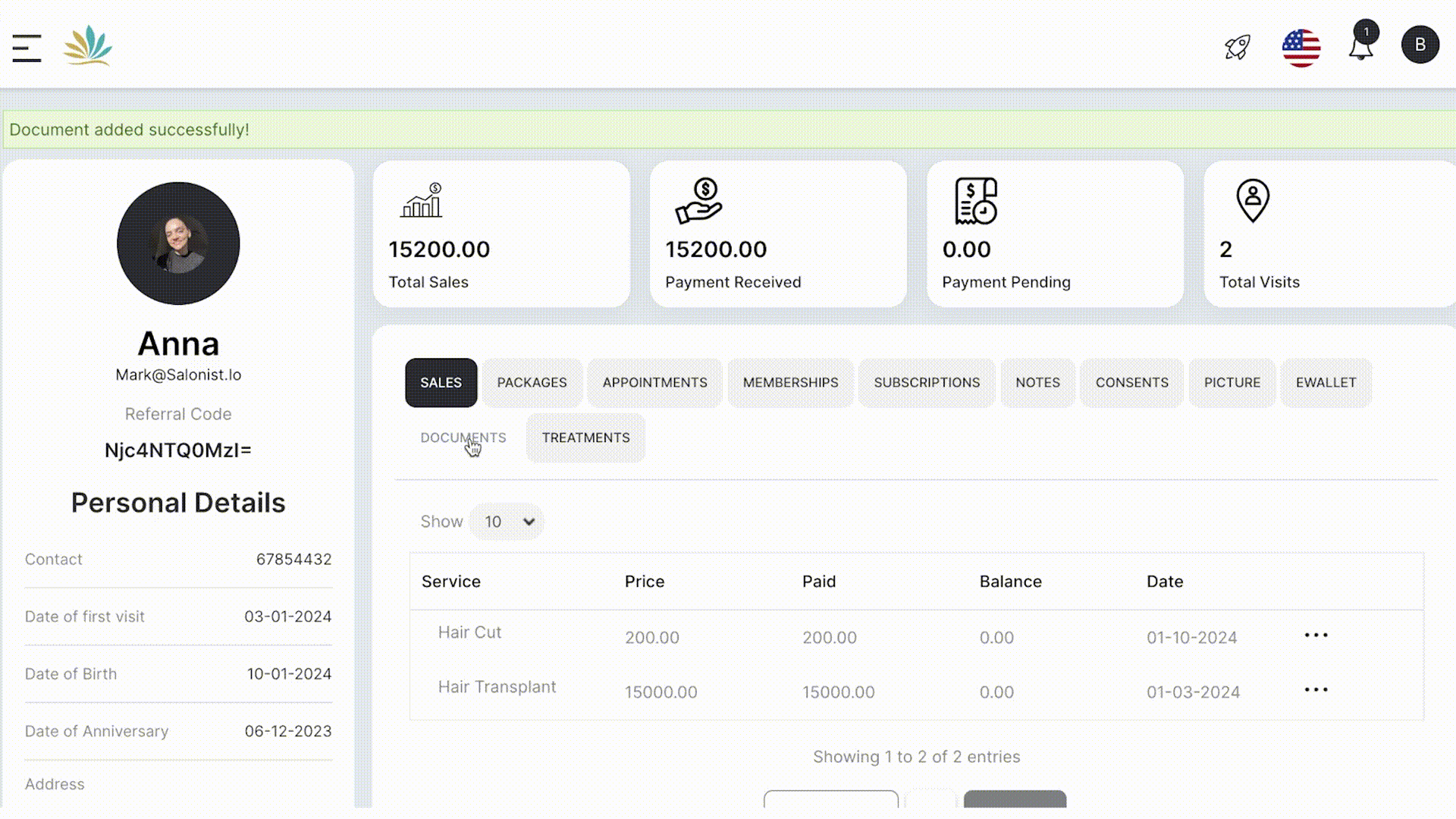
Task: Open the hamburger sidebar menu
Action: pos(26,47)
